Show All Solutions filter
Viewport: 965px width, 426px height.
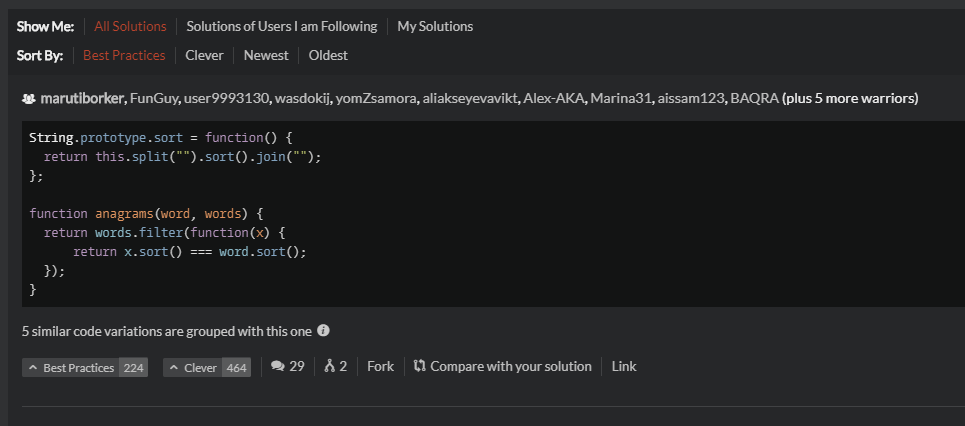tap(130, 26)
